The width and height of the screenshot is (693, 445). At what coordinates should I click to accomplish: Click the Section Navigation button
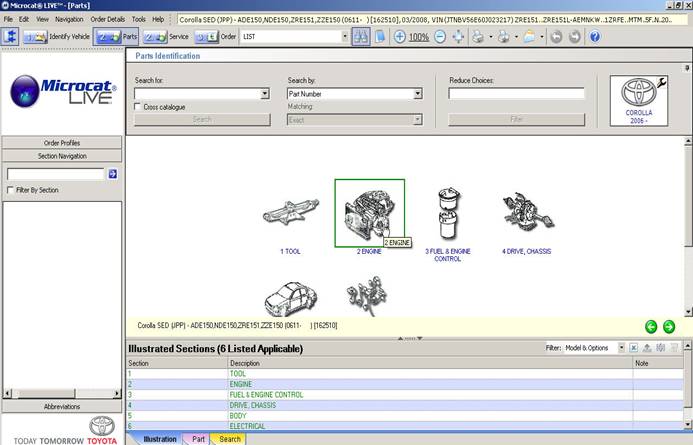tap(62, 156)
